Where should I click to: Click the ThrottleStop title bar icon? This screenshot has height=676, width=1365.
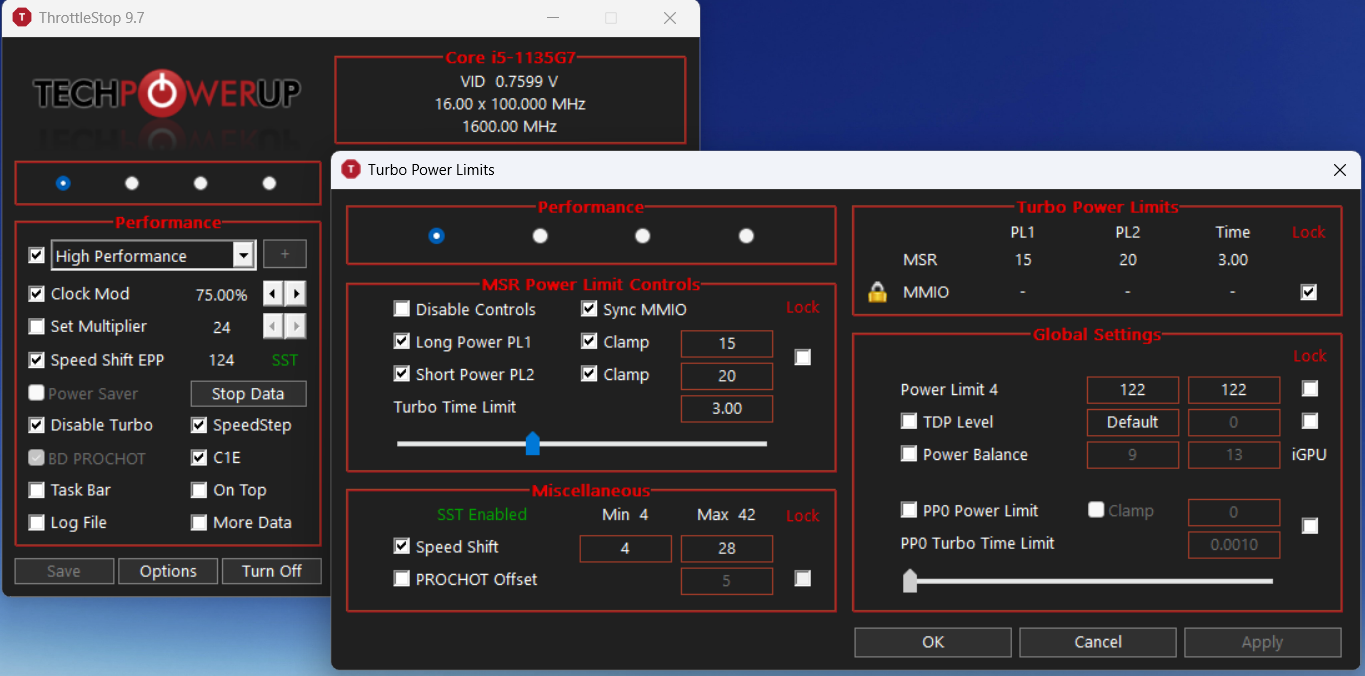21,18
